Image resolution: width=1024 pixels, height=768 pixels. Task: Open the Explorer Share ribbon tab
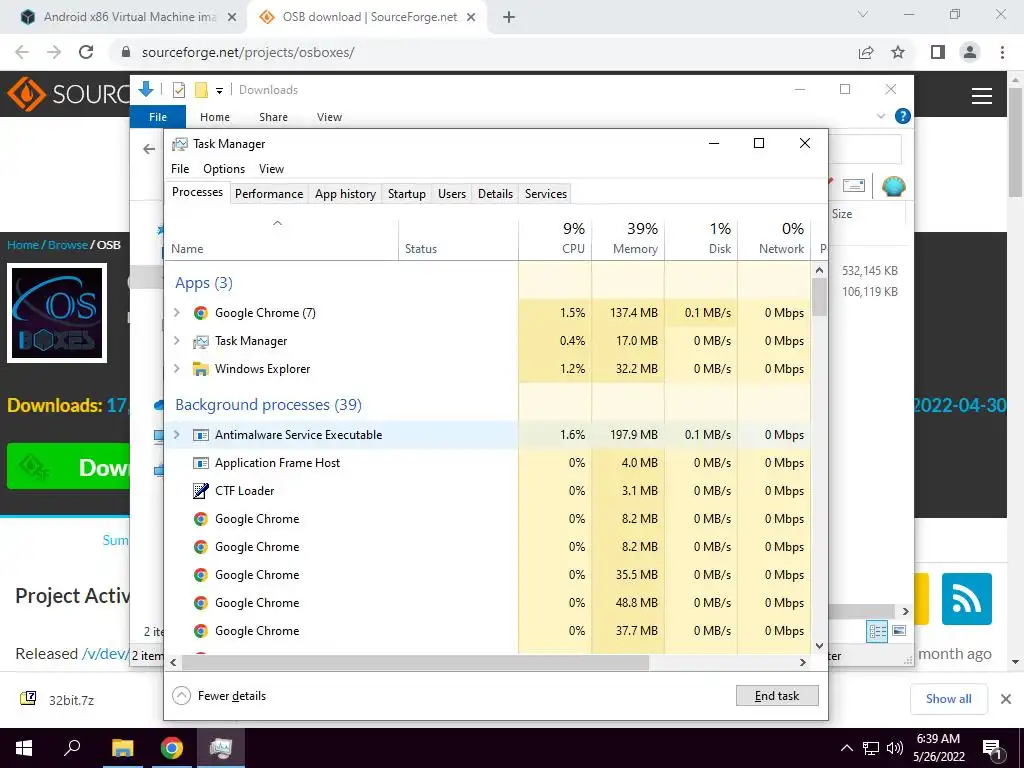tap(273, 117)
